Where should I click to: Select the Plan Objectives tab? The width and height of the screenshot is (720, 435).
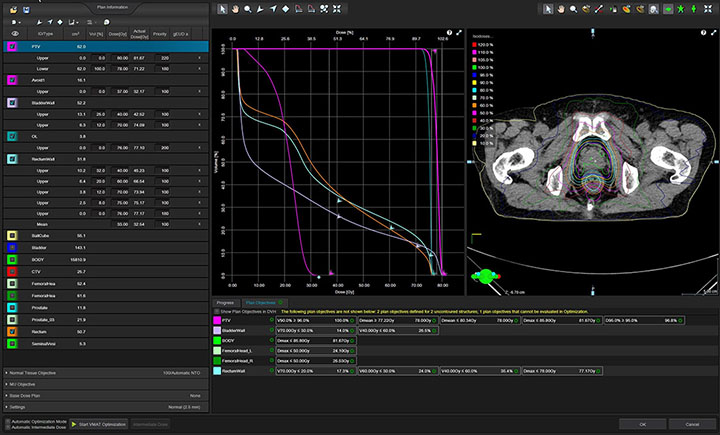tap(260, 301)
